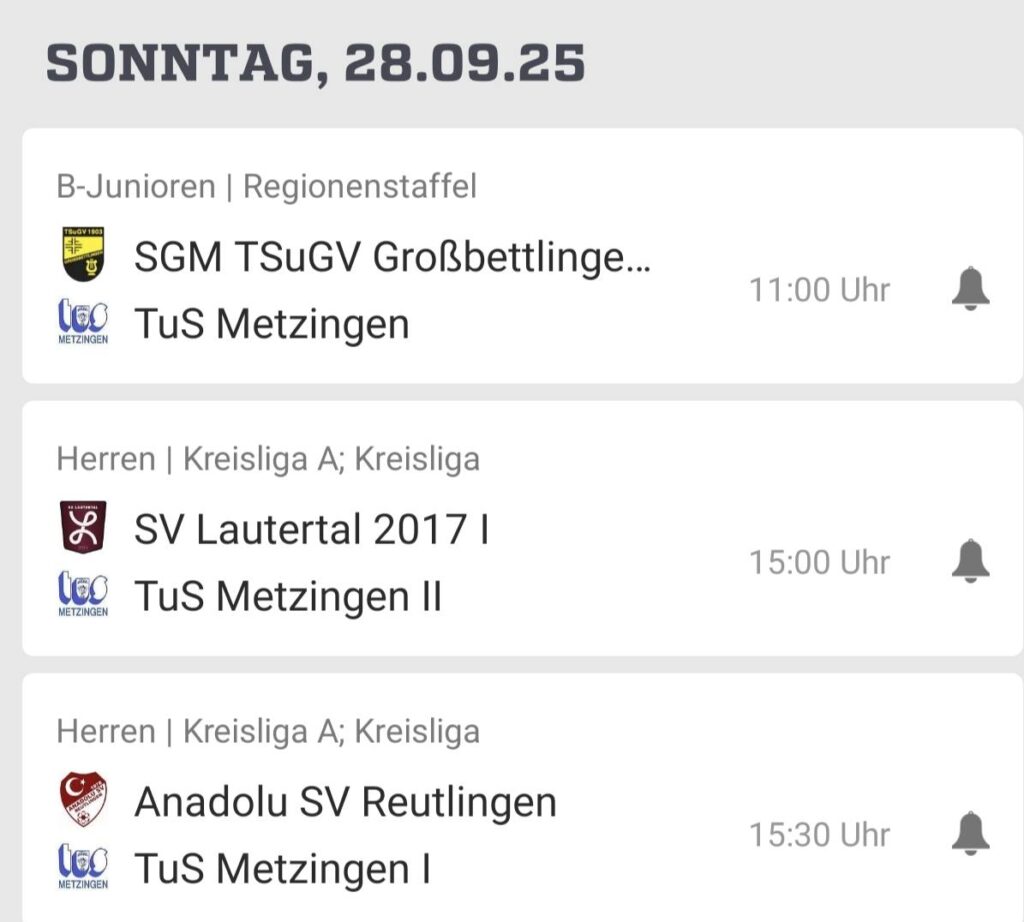Image resolution: width=1024 pixels, height=922 pixels.
Task: Tap the TuS Metzingen II team logo
Action: (x=83, y=595)
